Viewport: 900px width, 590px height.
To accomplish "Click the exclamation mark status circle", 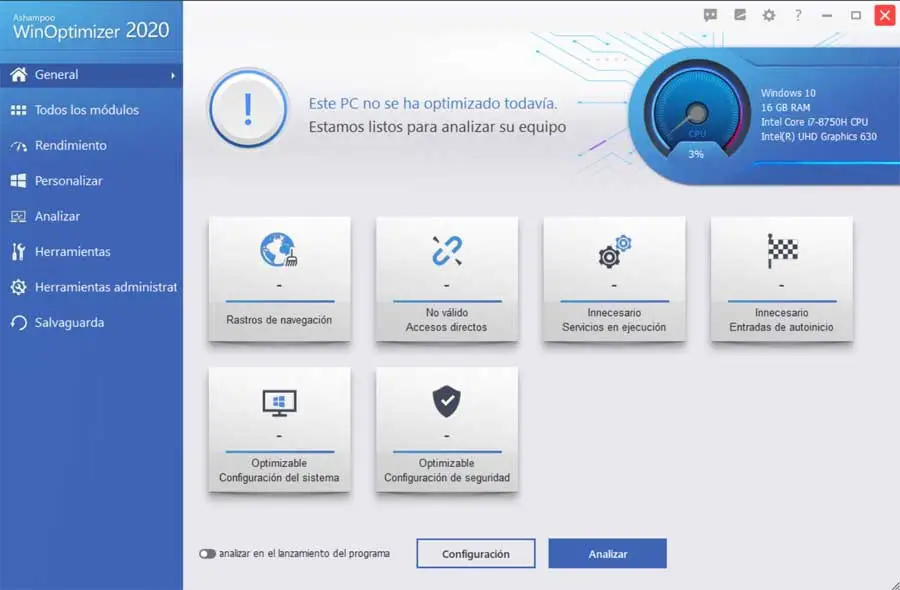I will pyautogui.click(x=248, y=108).
